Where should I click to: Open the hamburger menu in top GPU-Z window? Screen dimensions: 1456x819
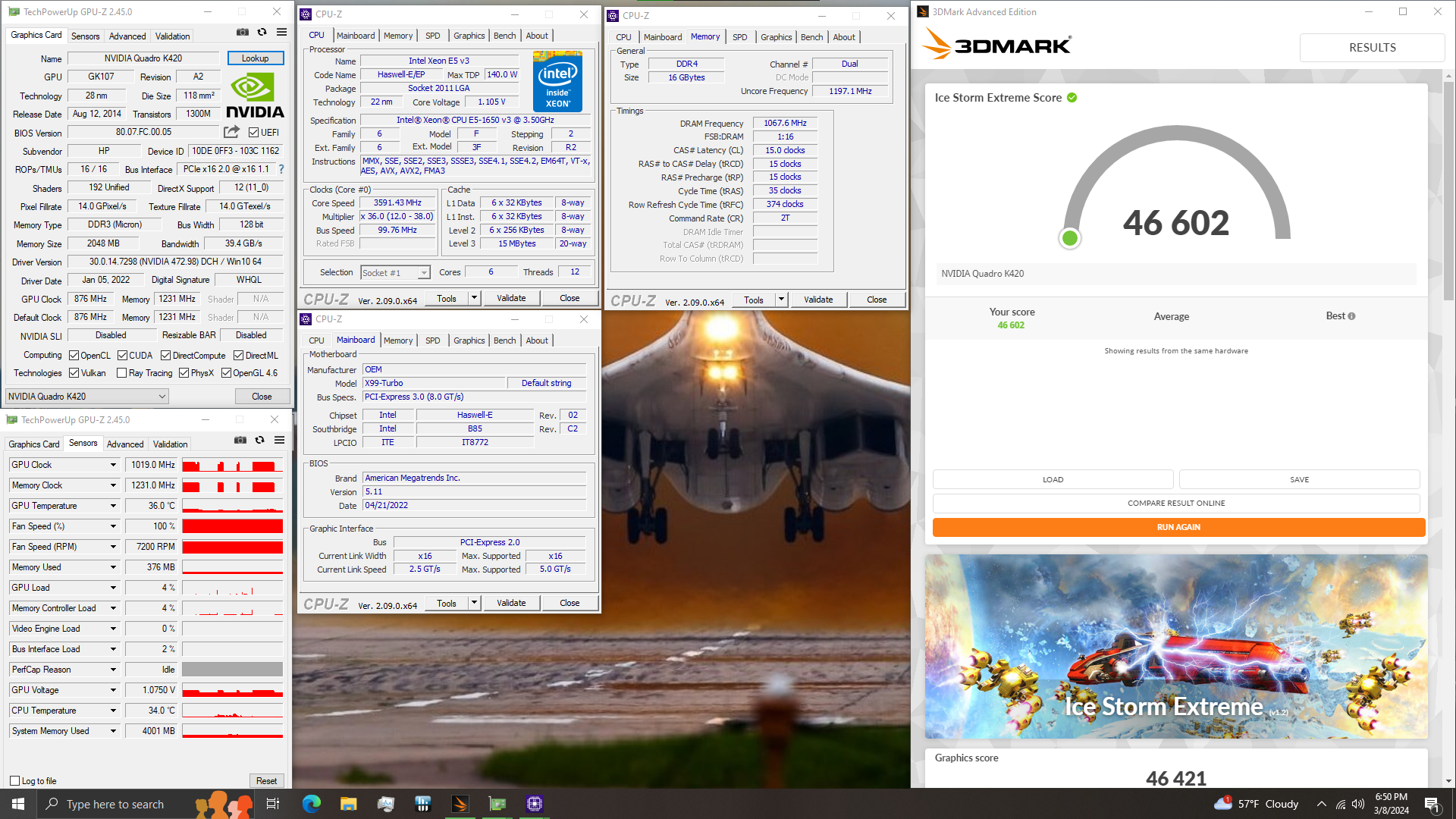point(281,33)
